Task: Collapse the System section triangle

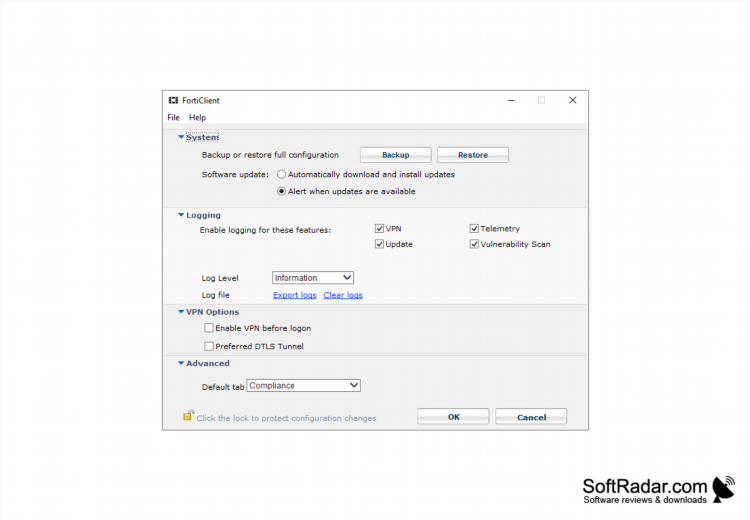Action: [x=181, y=137]
